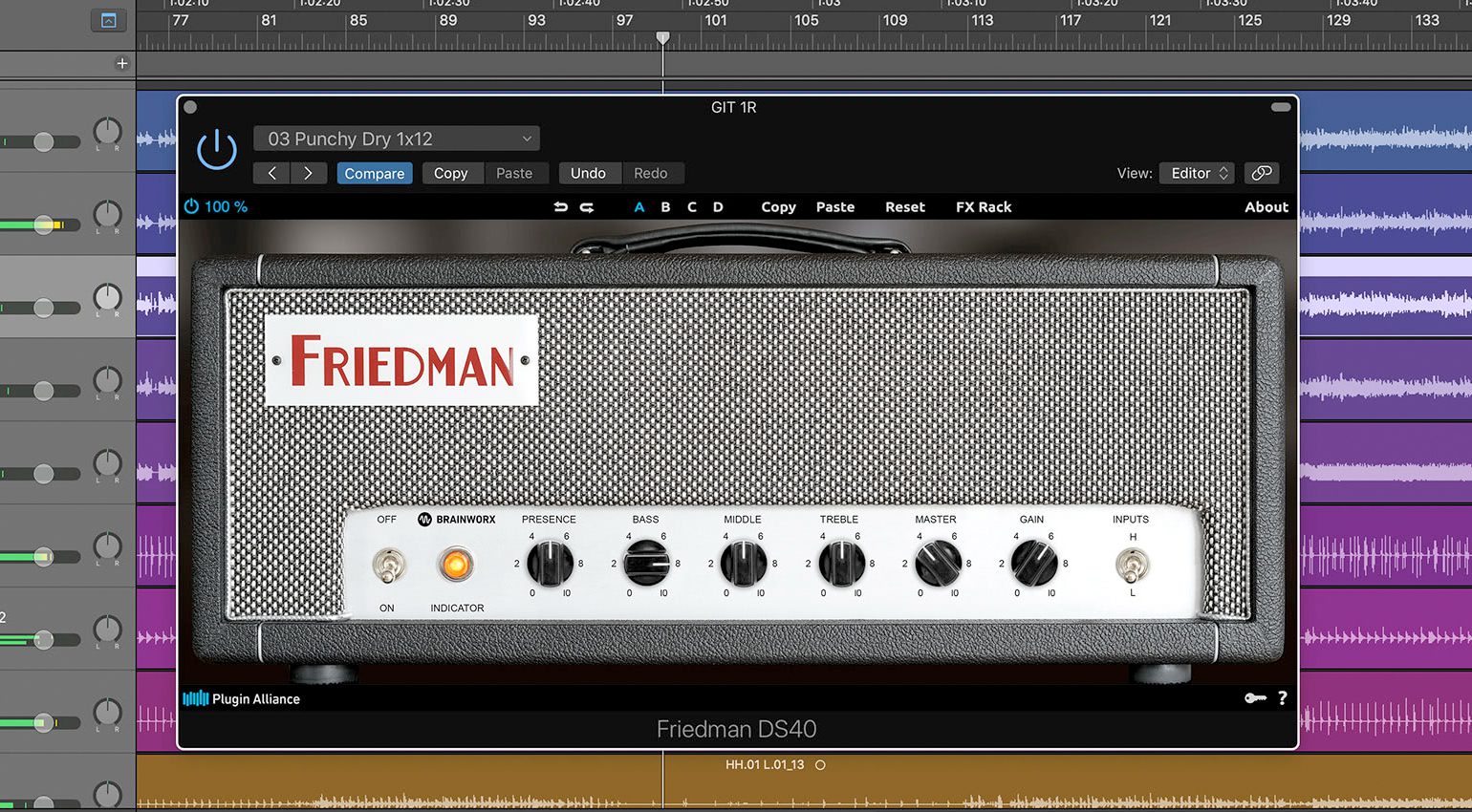Viewport: 1472px width, 812px height.
Task: Click the Brainworx undo arrow icon
Action: [x=560, y=206]
